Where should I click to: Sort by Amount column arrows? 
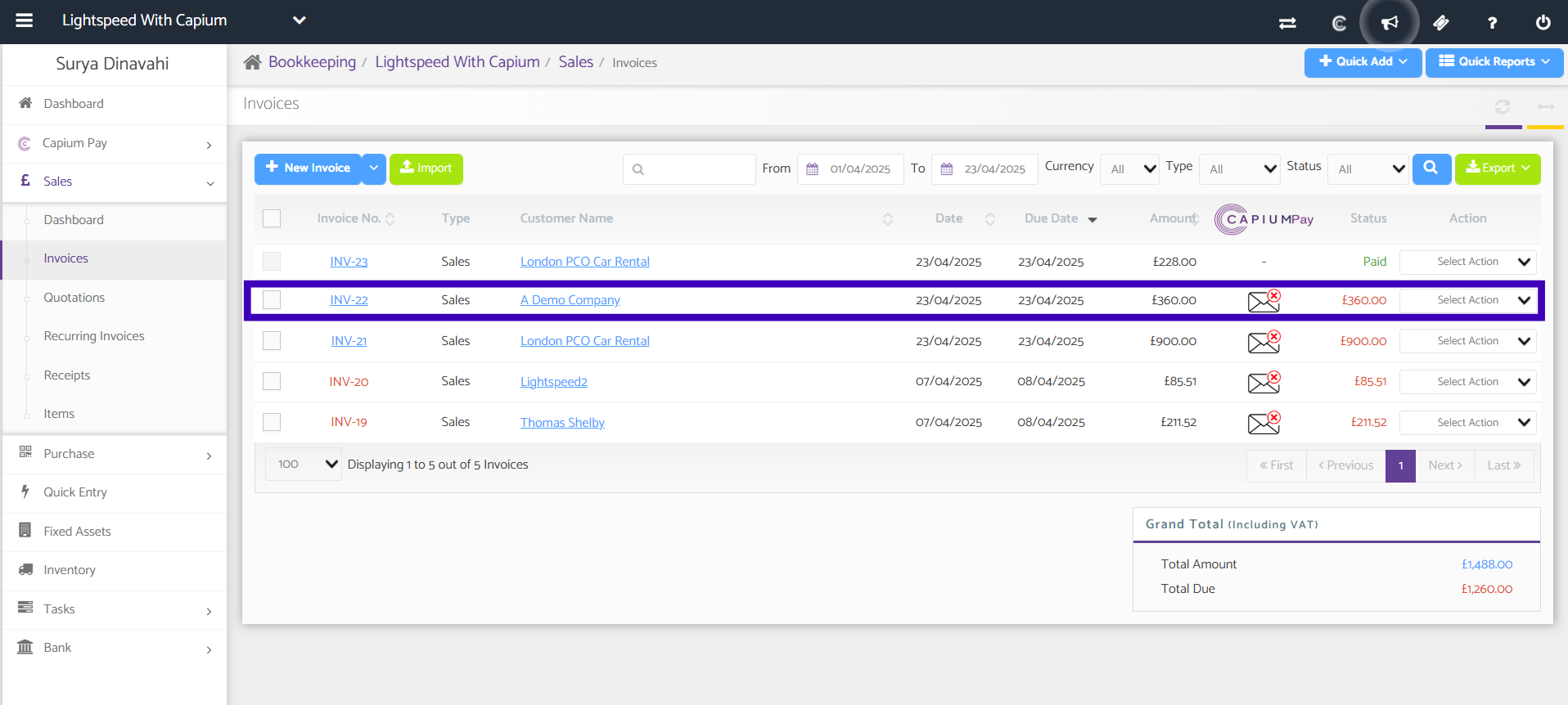tap(1196, 219)
